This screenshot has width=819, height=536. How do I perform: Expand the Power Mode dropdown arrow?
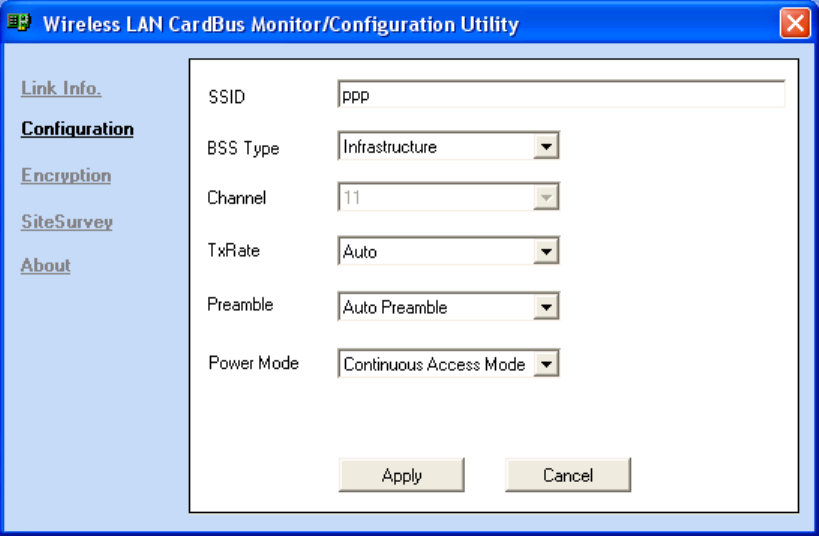tap(546, 364)
